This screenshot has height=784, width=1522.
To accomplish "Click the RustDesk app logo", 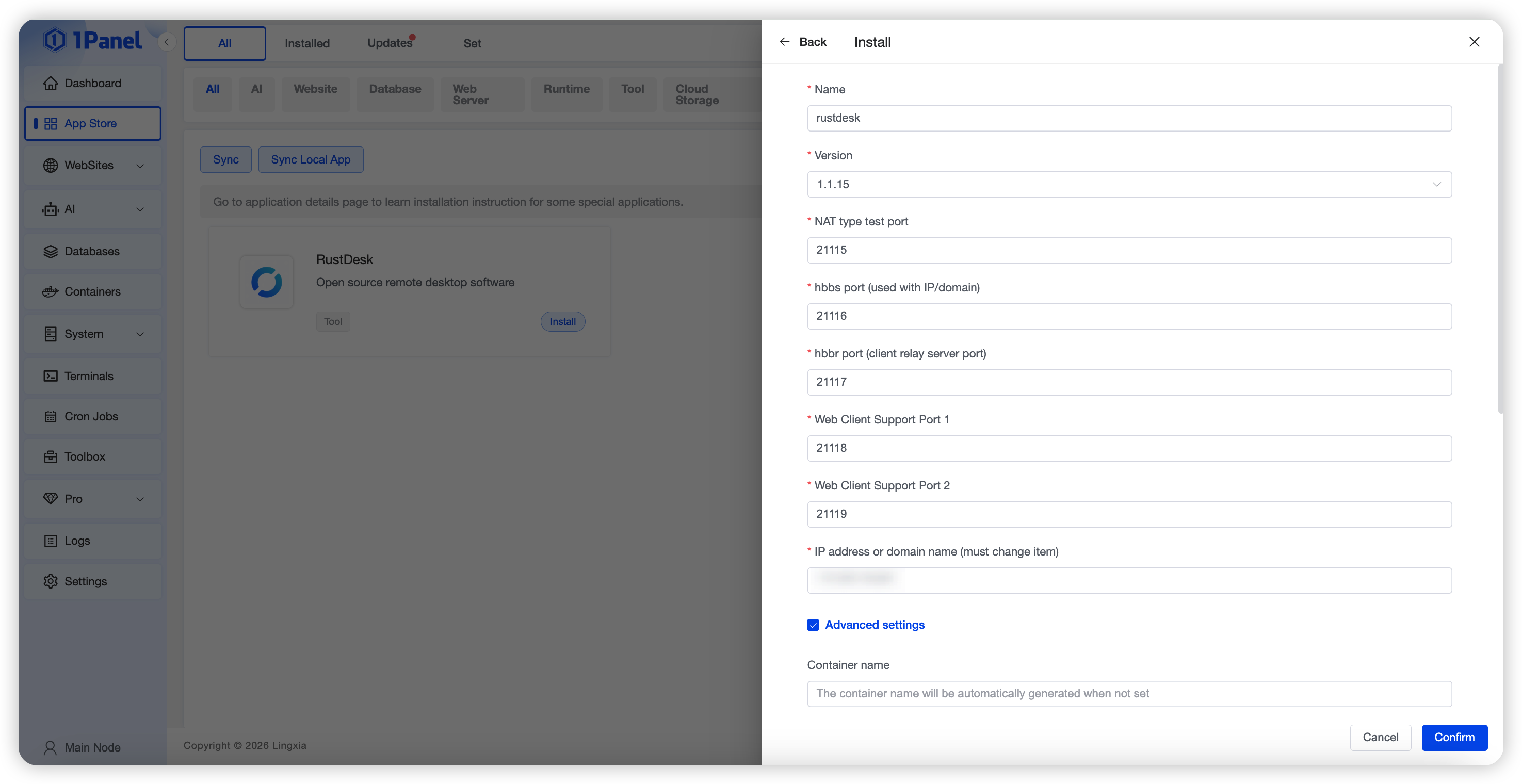I will point(266,282).
